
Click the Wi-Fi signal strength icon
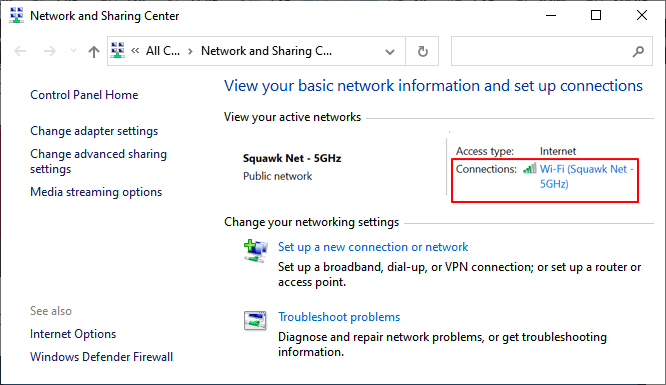pos(530,169)
